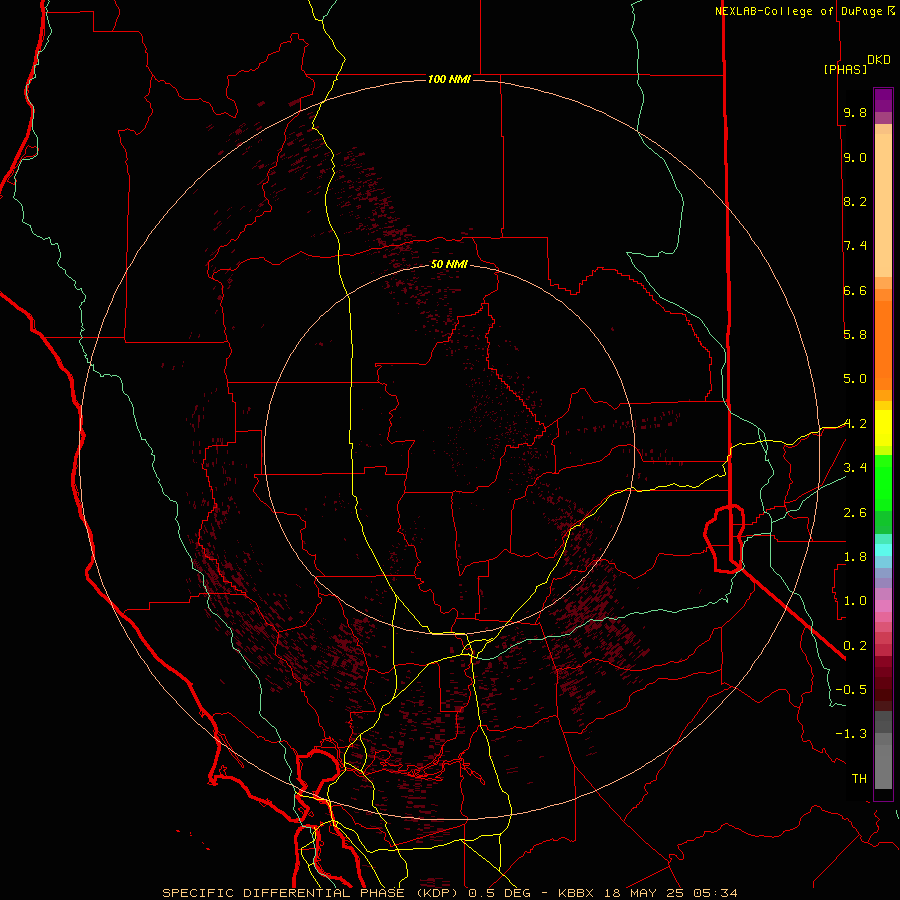Click the "50 NMI" range ring label
Viewport: 900px width, 900px height.
coord(449,264)
